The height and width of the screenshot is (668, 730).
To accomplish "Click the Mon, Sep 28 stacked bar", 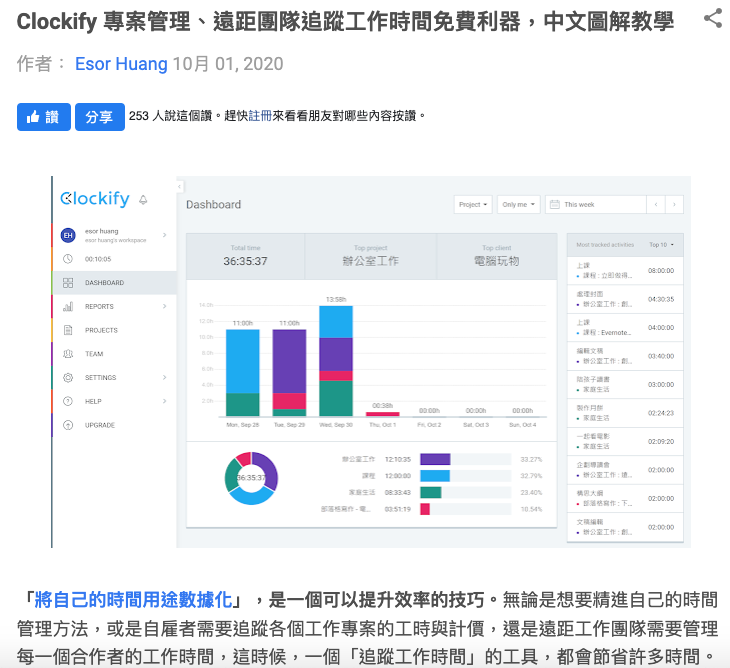I will tap(243, 372).
